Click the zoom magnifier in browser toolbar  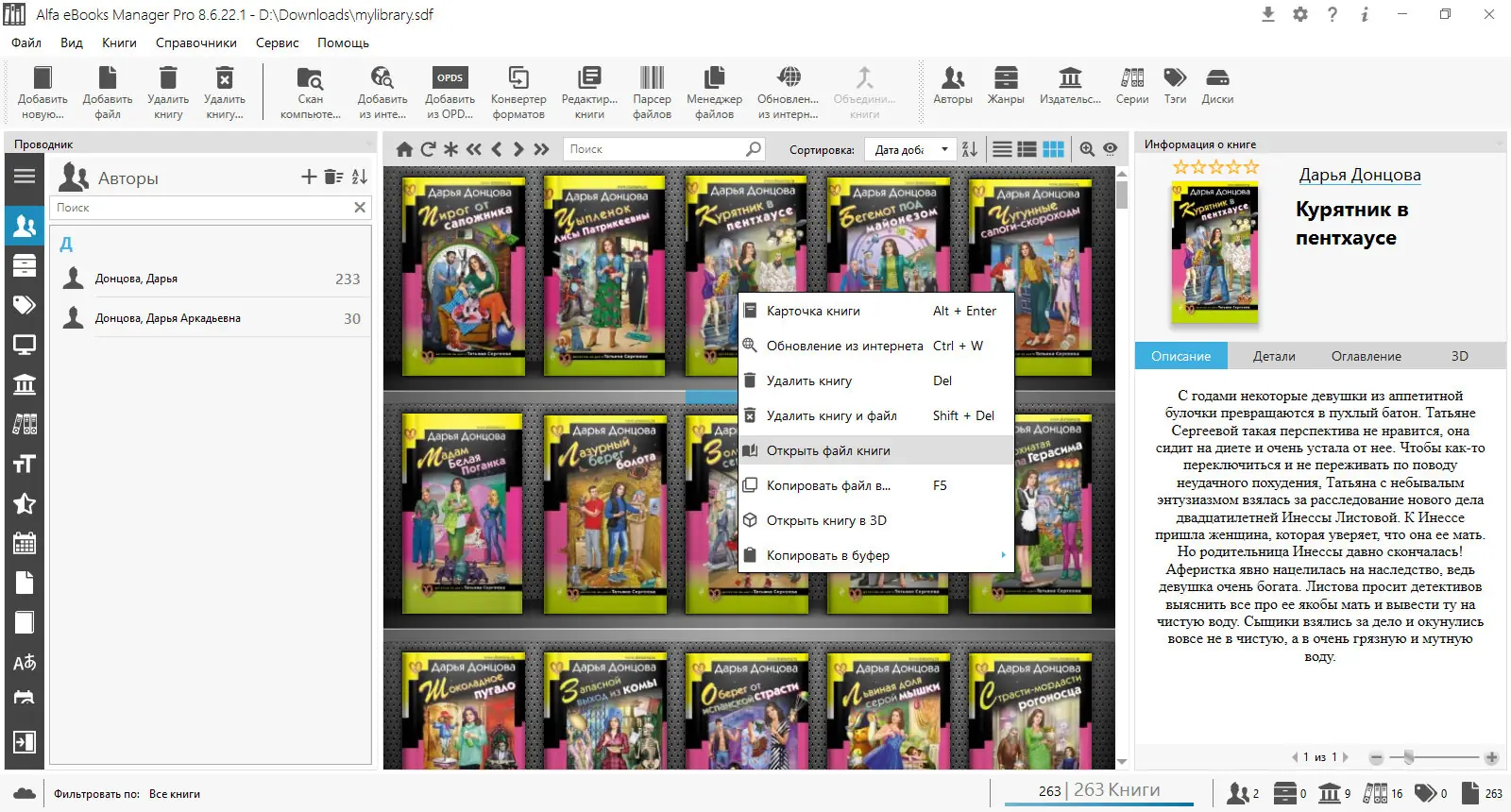click(1087, 149)
